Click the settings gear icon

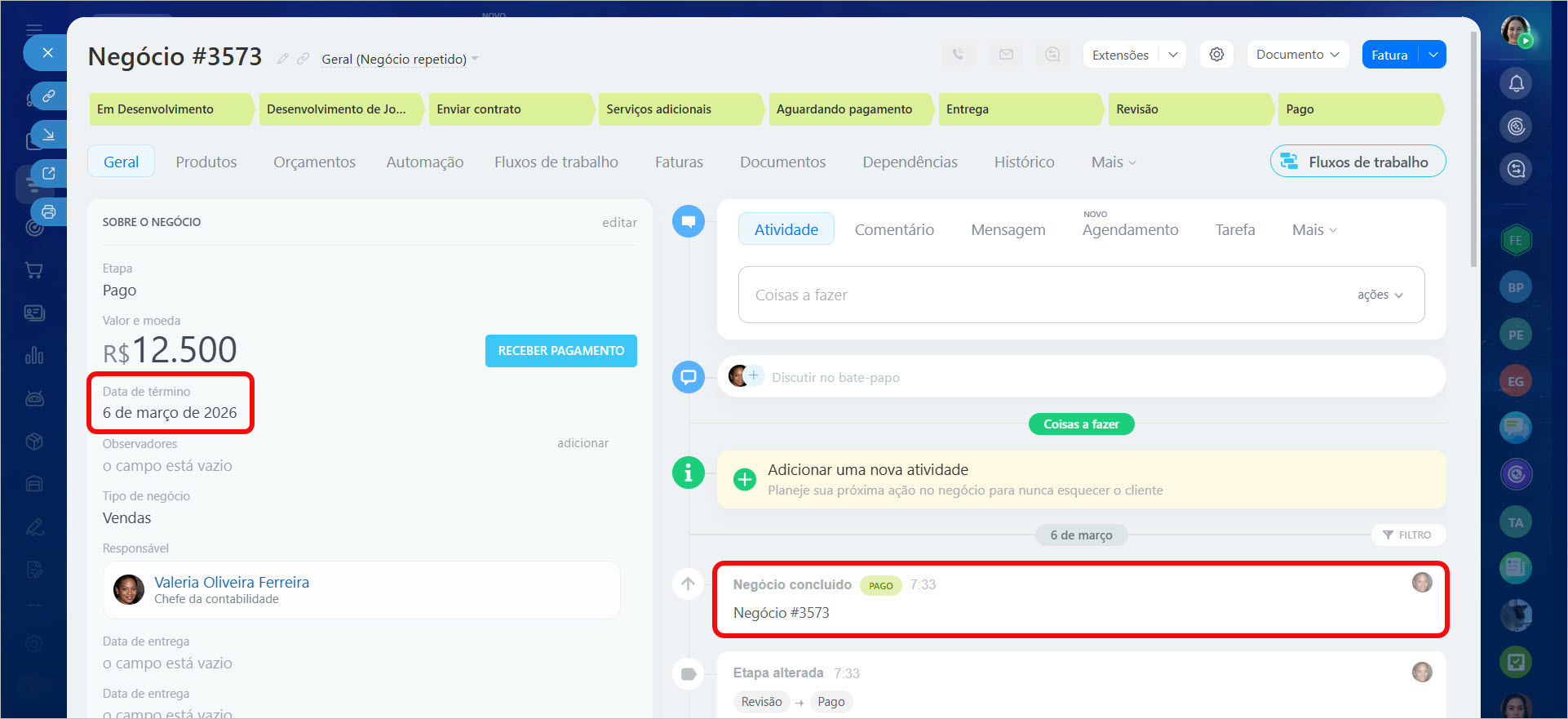click(x=1216, y=55)
